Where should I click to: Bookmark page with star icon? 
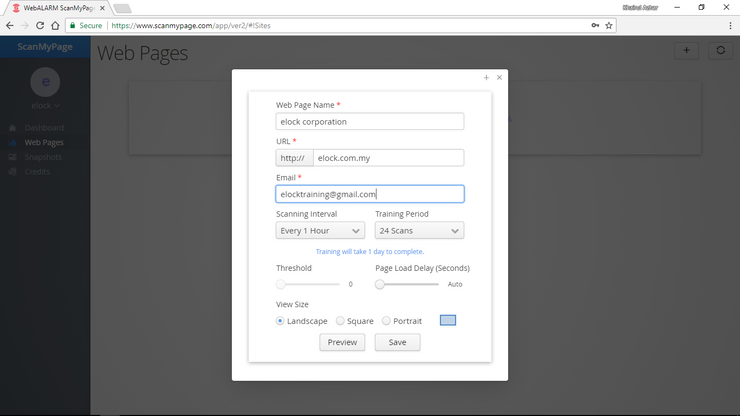(x=609, y=25)
